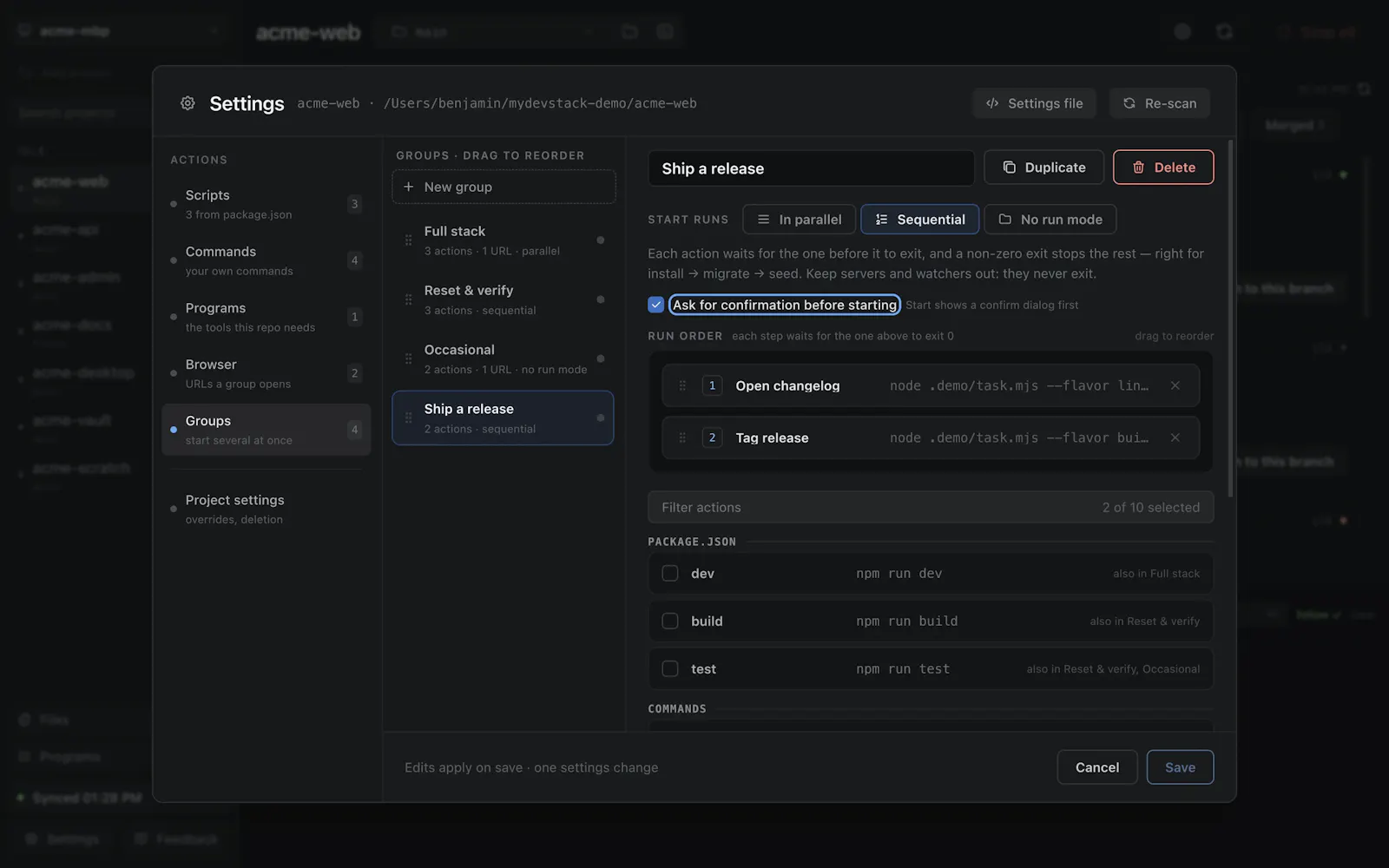The height and width of the screenshot is (868, 1389).
Task: Open Project settings section
Action: [x=266, y=509]
